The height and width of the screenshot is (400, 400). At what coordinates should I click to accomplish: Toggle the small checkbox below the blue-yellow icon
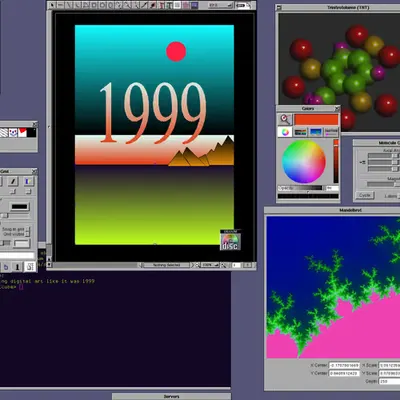[x=28, y=191]
